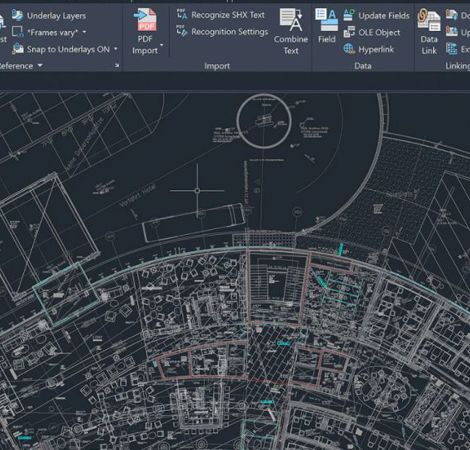Click the Field icon
Screen dimensions: 470x450
point(327,20)
